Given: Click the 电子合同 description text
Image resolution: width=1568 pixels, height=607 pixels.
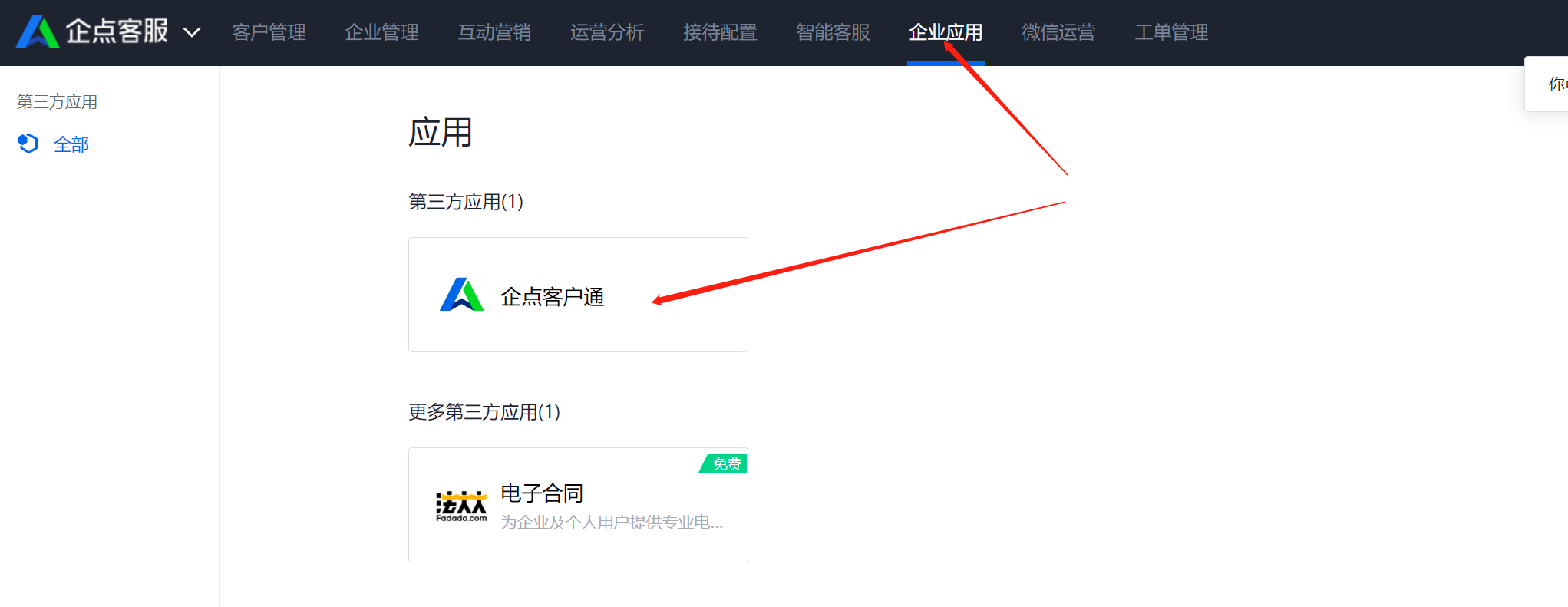Looking at the screenshot, I should pyautogui.click(x=612, y=523).
